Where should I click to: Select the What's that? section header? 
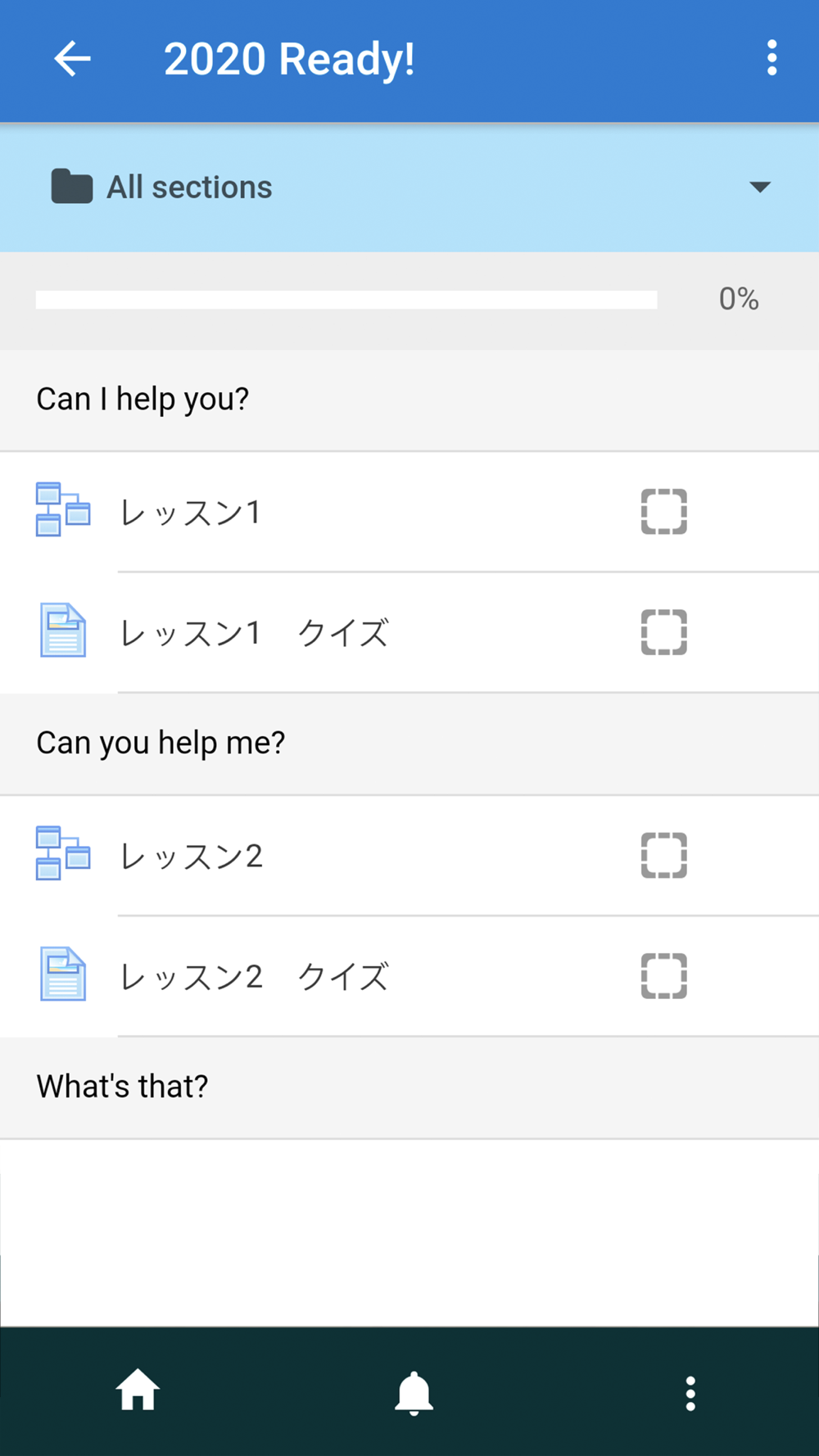pyautogui.click(x=123, y=1087)
